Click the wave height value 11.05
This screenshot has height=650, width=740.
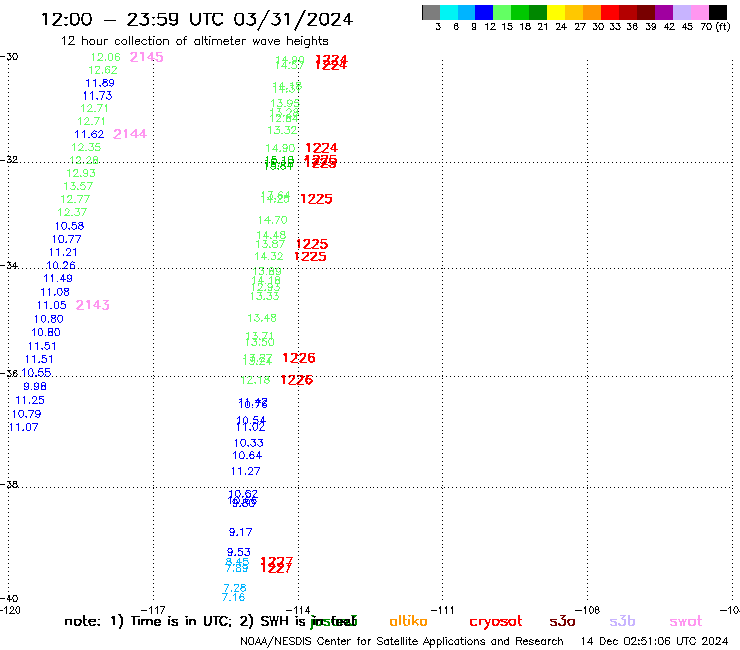(x=51, y=305)
